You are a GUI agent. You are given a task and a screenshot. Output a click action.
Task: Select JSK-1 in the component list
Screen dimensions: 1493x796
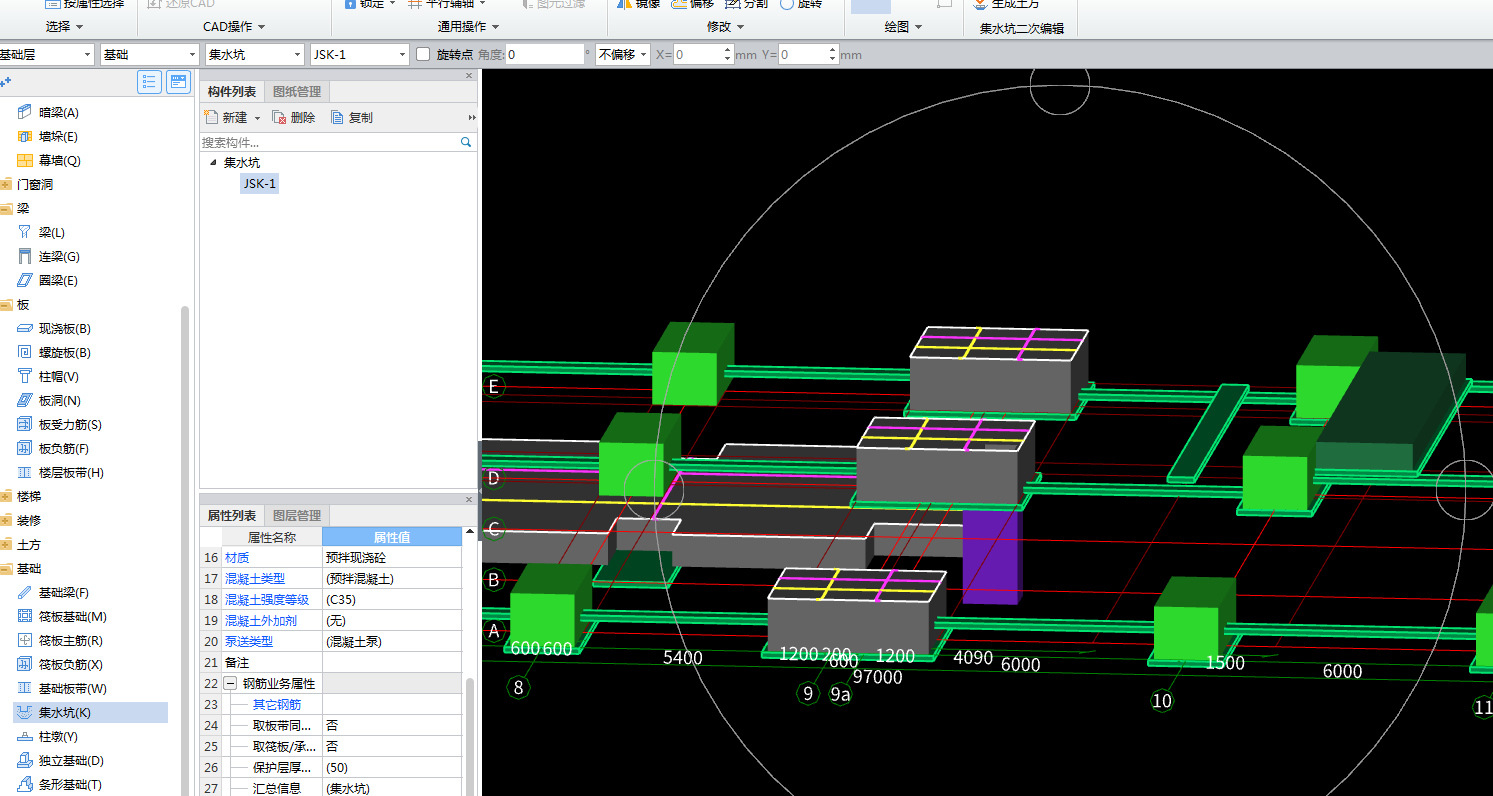(260, 183)
